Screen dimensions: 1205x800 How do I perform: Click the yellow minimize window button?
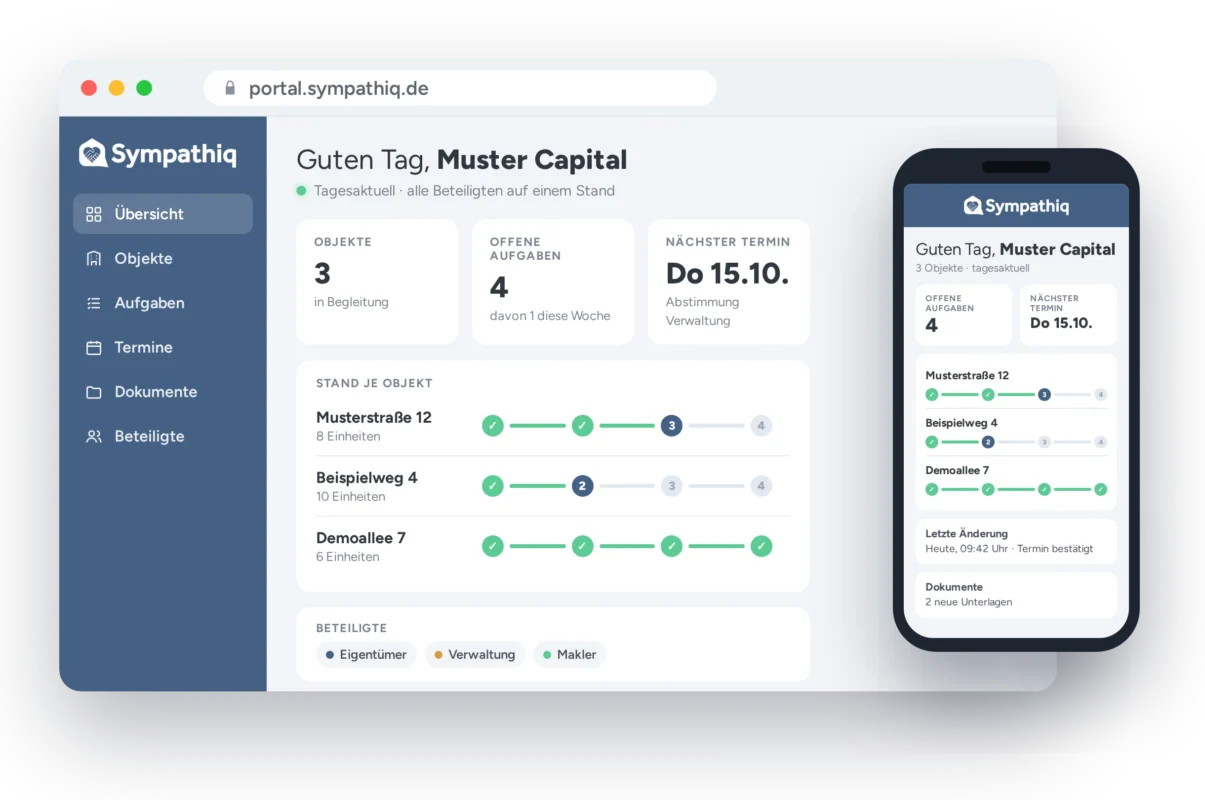click(116, 88)
